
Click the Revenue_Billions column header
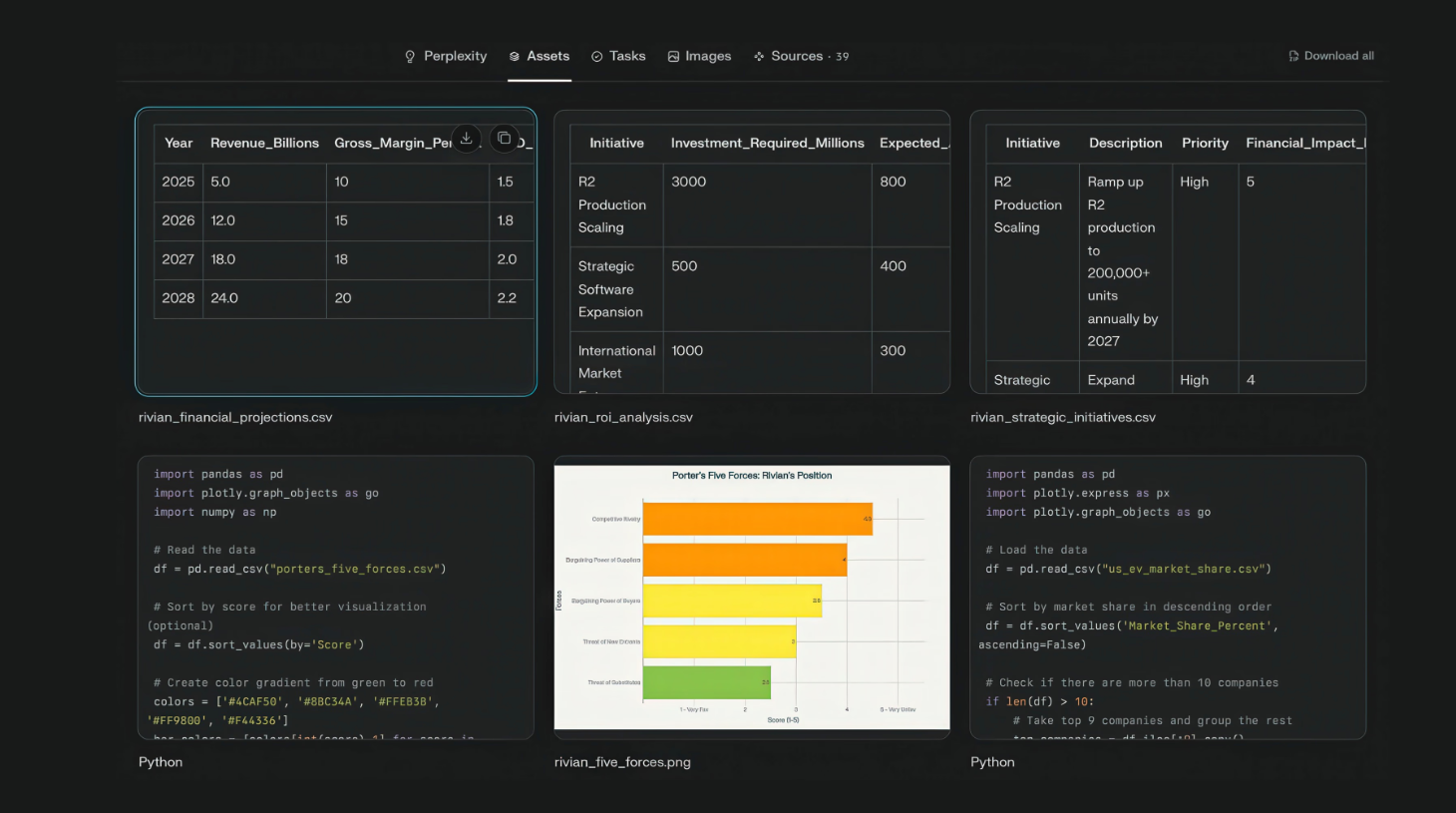[x=264, y=144]
